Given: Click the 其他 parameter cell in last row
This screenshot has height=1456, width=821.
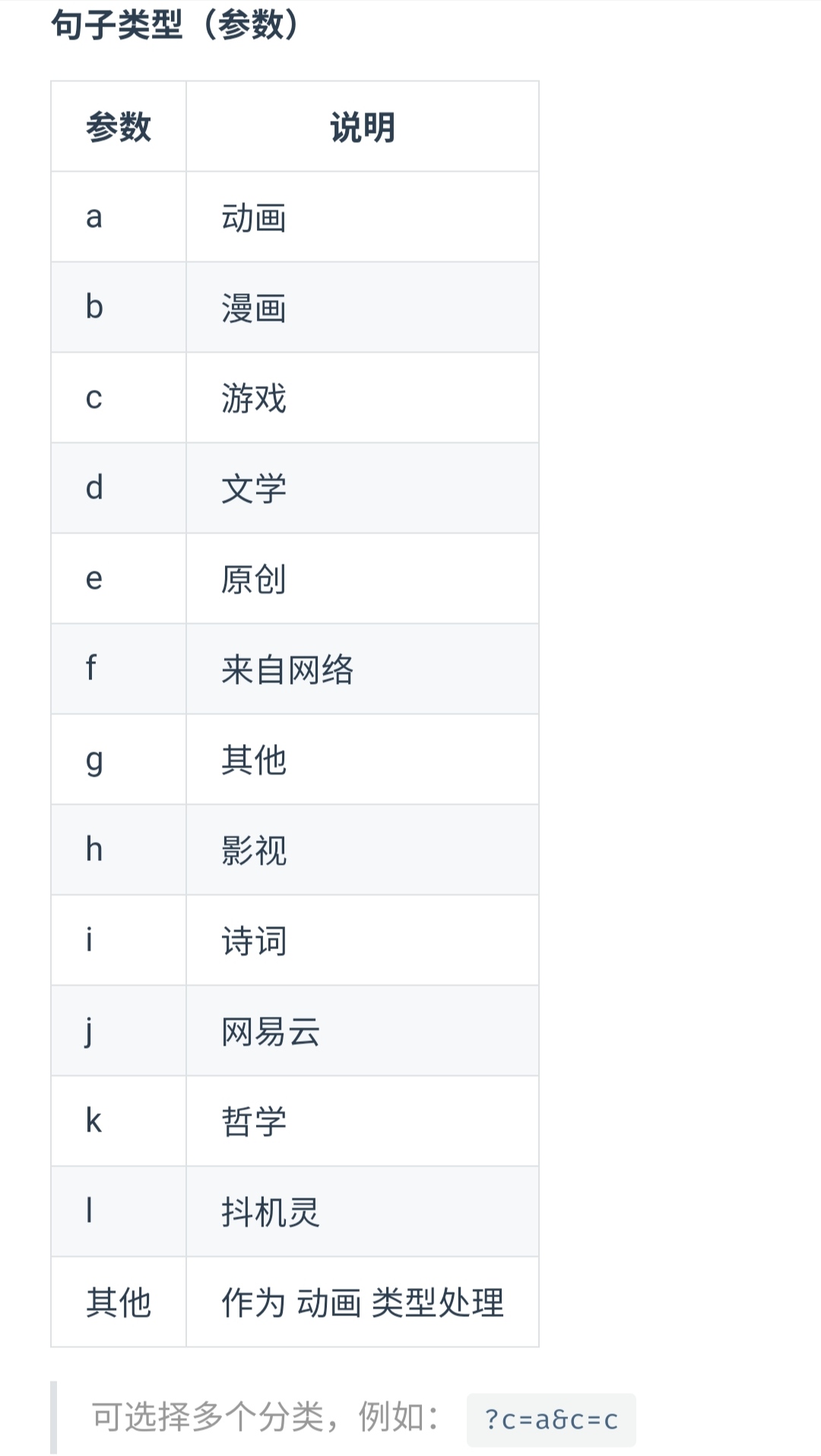Looking at the screenshot, I should (x=119, y=1302).
